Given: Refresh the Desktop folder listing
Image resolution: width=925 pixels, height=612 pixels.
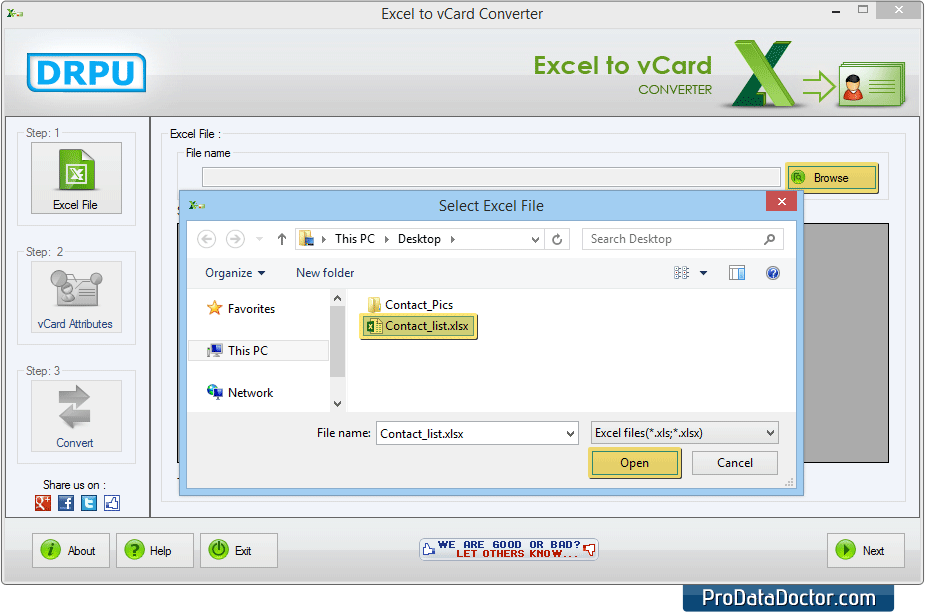Looking at the screenshot, I should click(x=557, y=239).
